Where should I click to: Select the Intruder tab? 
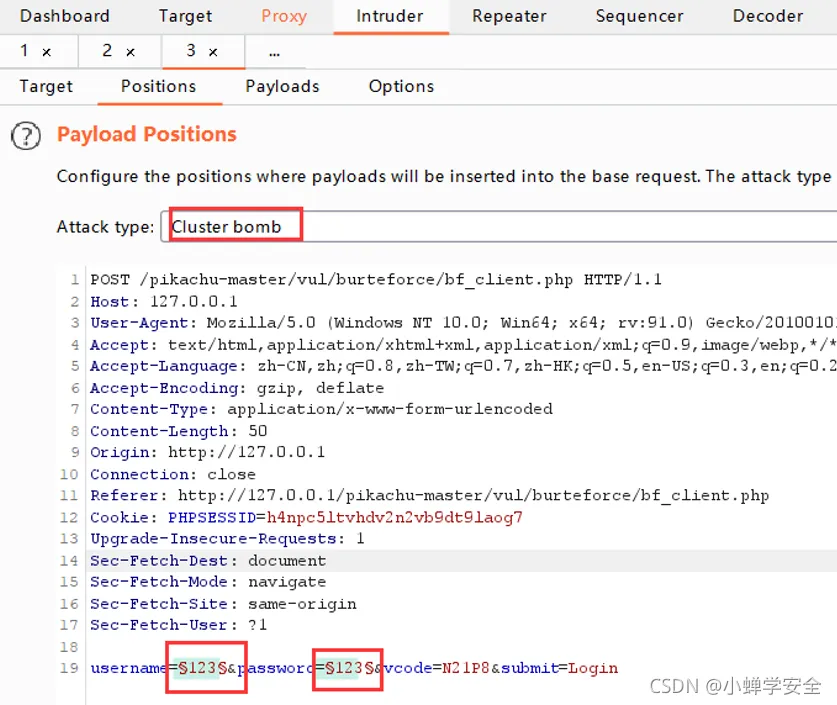[390, 16]
